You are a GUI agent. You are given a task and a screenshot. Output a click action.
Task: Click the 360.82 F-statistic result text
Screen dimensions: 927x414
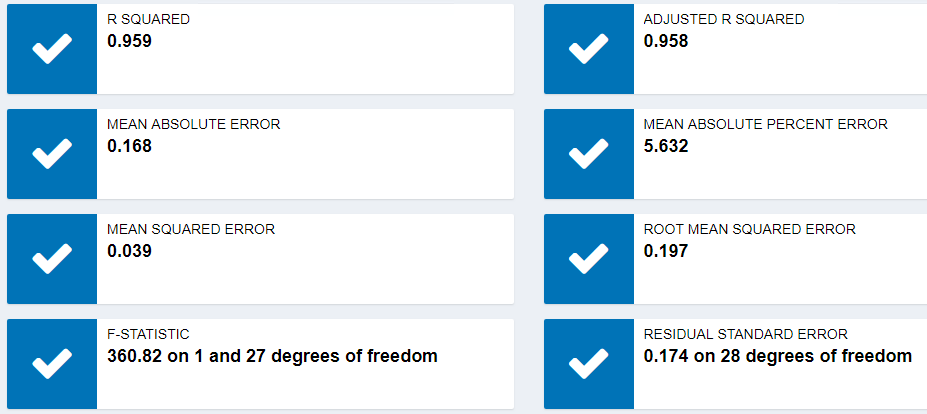(x=272, y=357)
